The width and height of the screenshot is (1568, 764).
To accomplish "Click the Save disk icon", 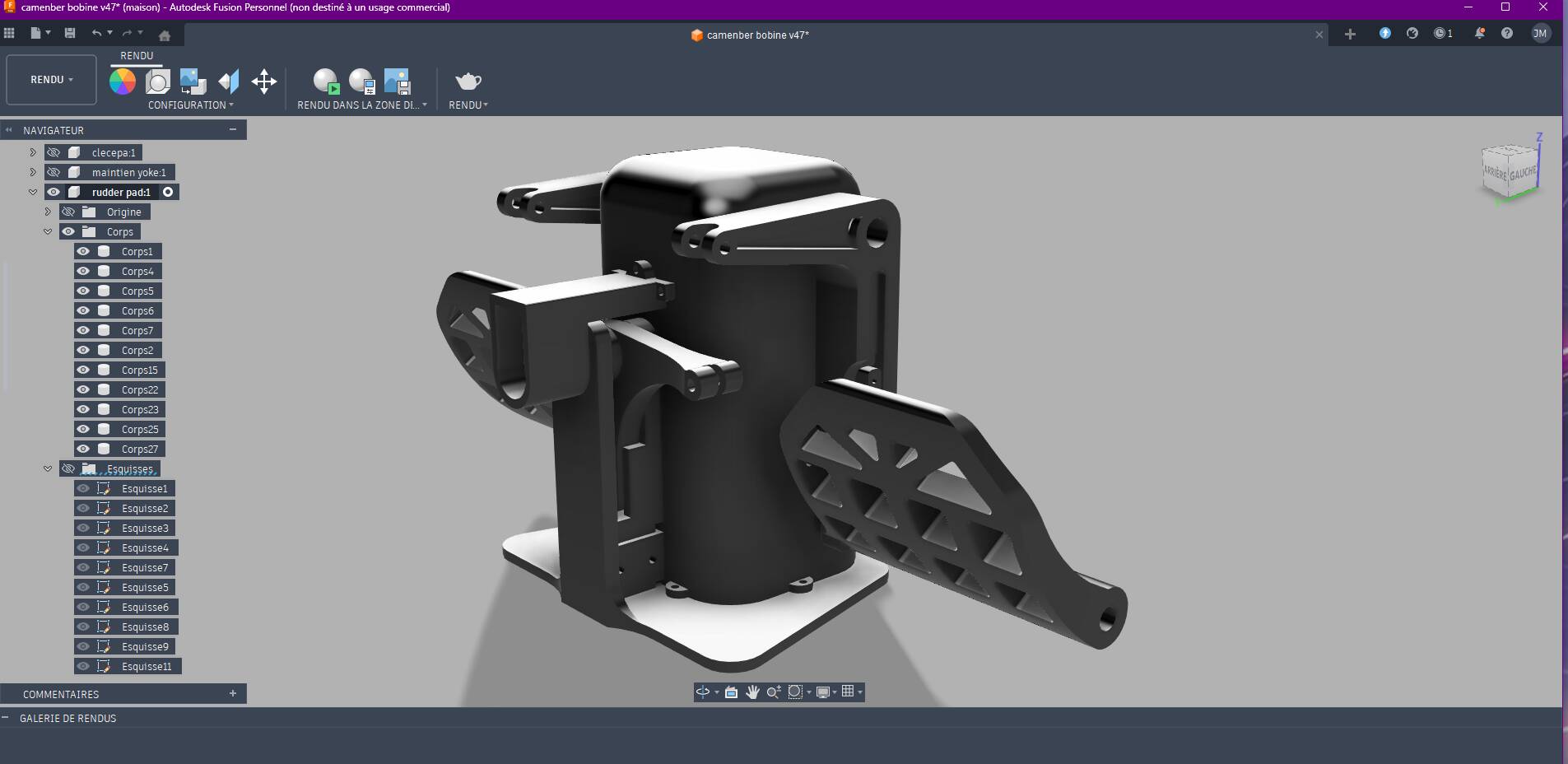I will coord(70,34).
